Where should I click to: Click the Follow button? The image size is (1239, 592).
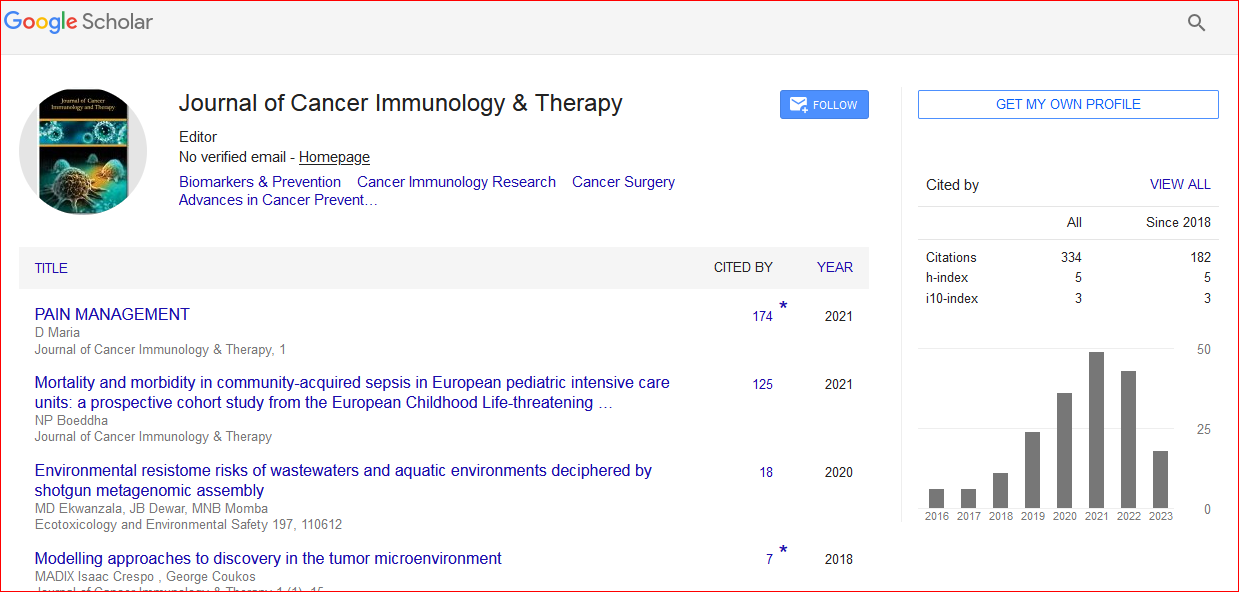tap(824, 105)
